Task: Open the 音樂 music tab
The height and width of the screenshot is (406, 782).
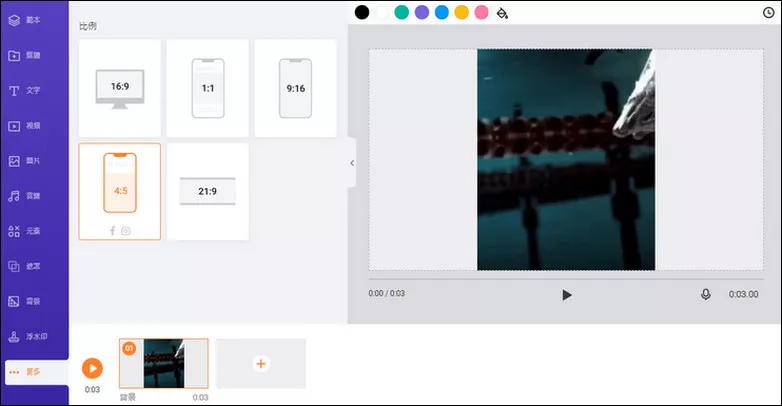Action: (25, 196)
